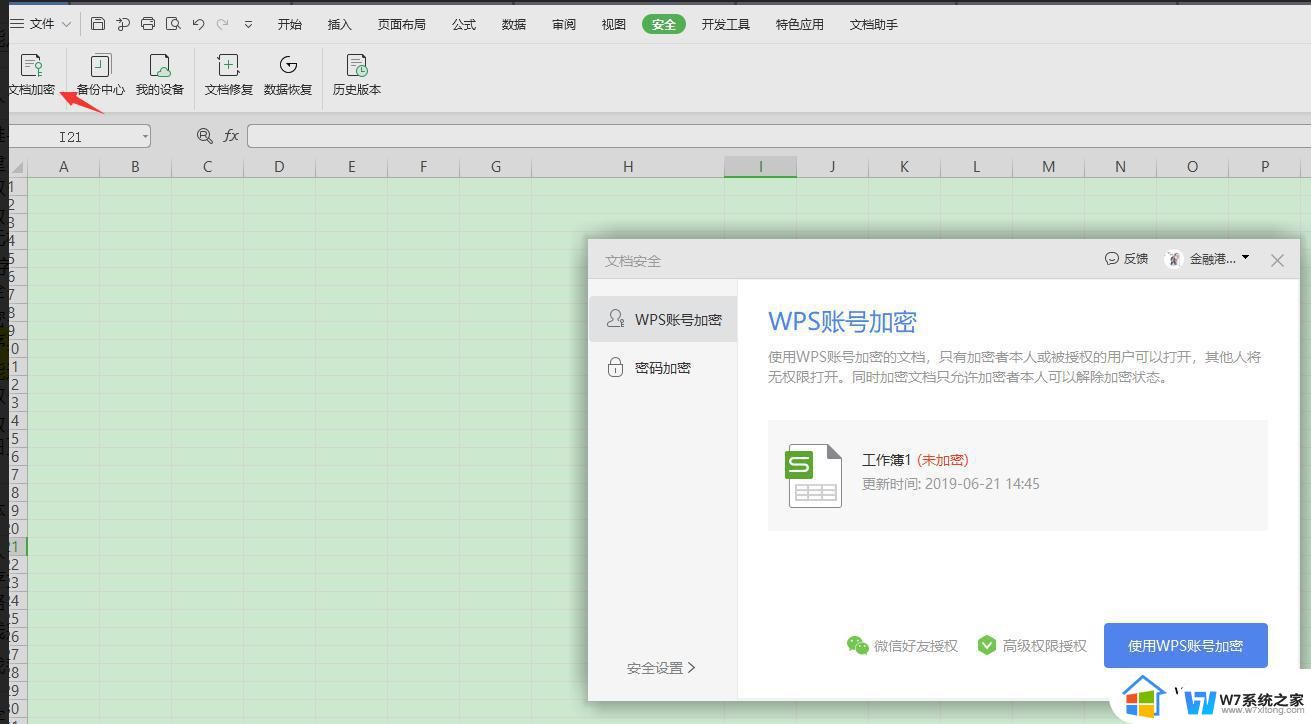Switch to the 插入 ribbon tab
Image resolution: width=1311 pixels, height=724 pixels.
(340, 24)
